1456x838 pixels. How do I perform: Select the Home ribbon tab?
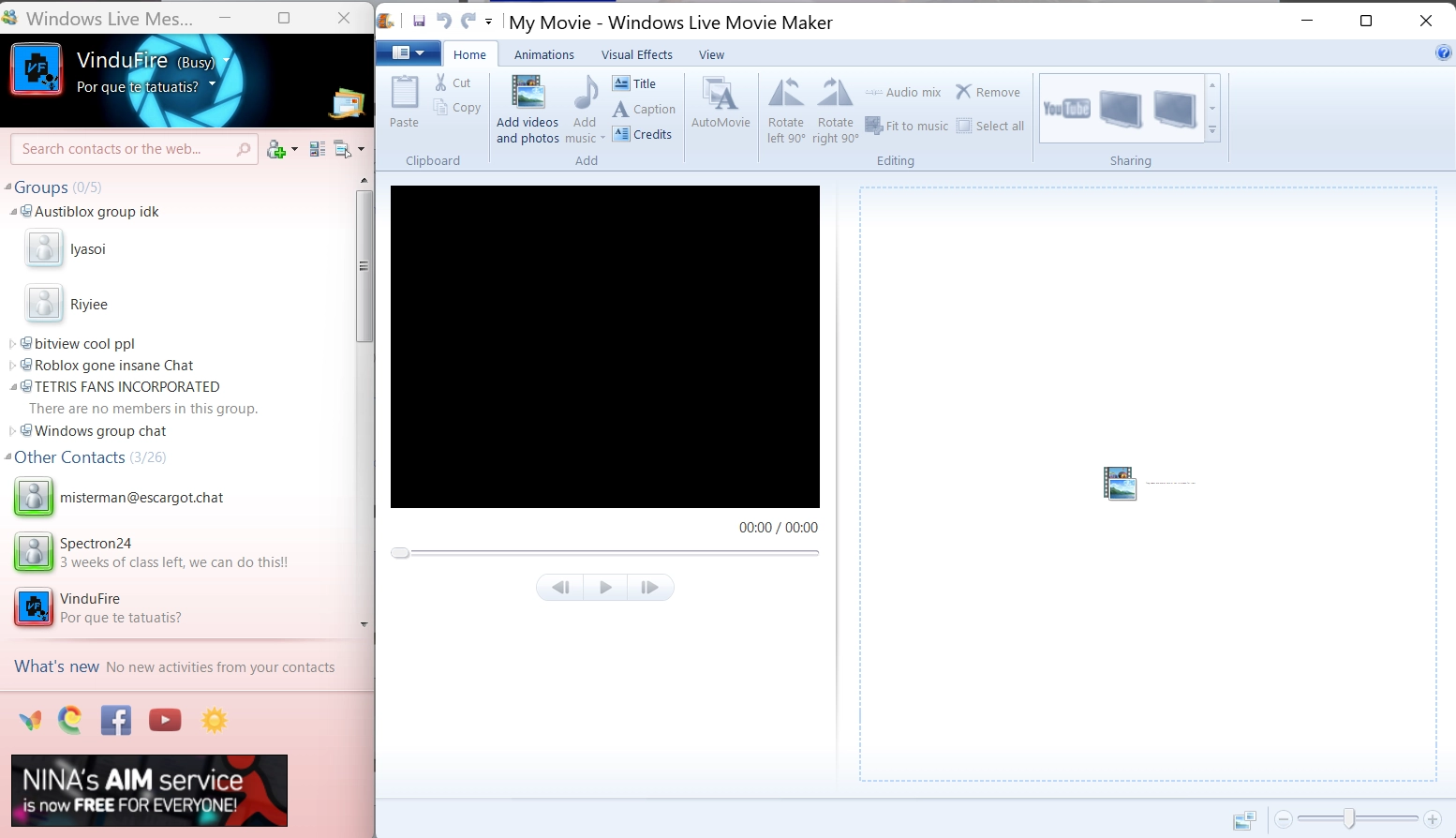469,54
